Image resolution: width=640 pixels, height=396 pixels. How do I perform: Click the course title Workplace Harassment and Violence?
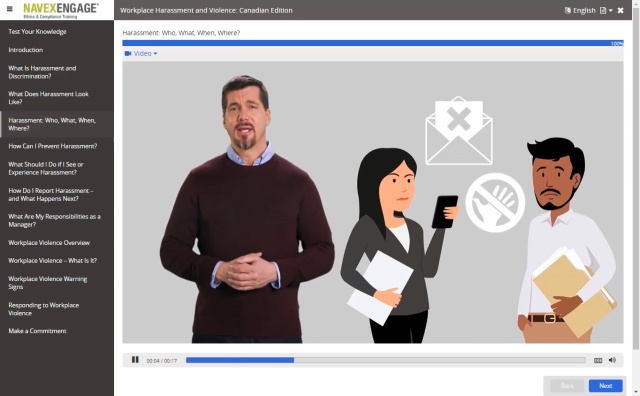tap(206, 10)
